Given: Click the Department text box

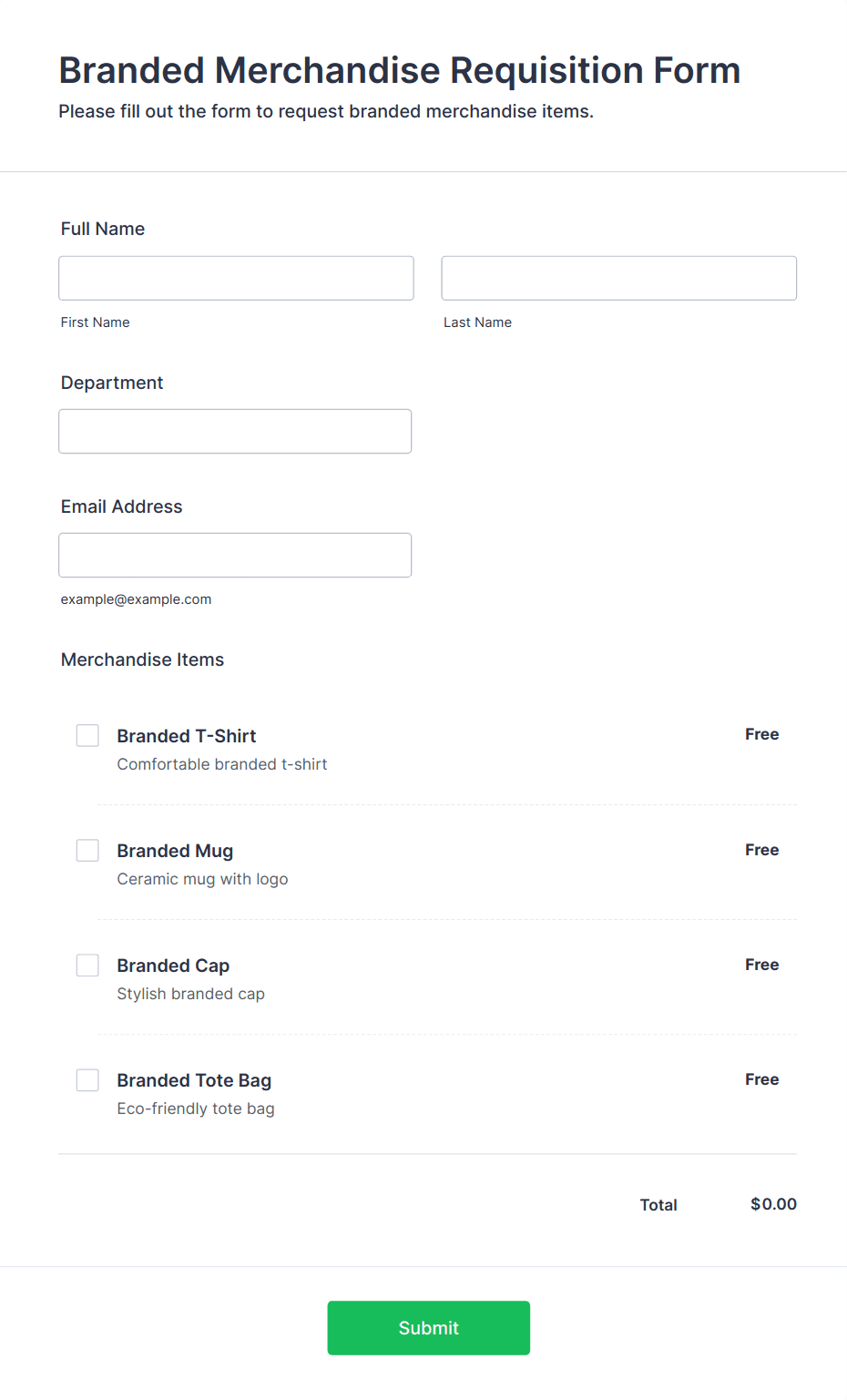Looking at the screenshot, I should pyautogui.click(x=235, y=431).
